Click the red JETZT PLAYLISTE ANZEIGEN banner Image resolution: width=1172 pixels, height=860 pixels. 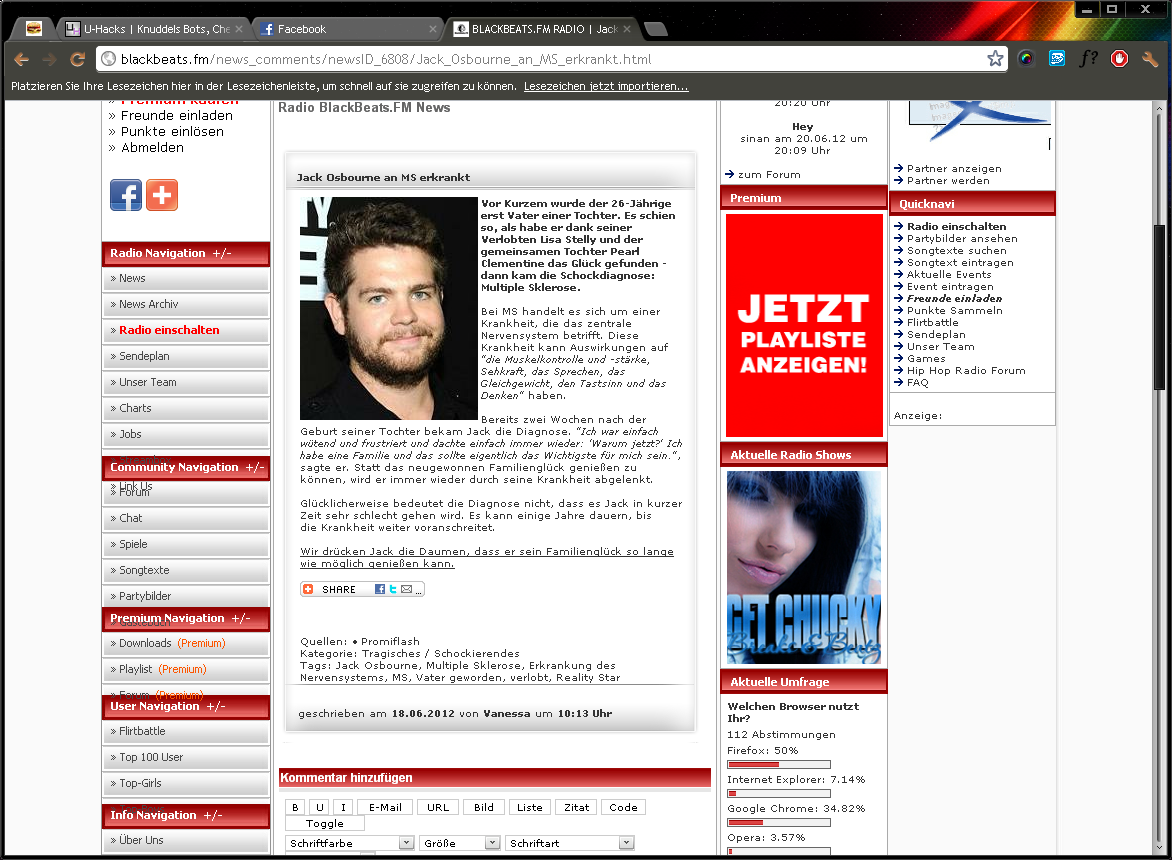[x=804, y=325]
